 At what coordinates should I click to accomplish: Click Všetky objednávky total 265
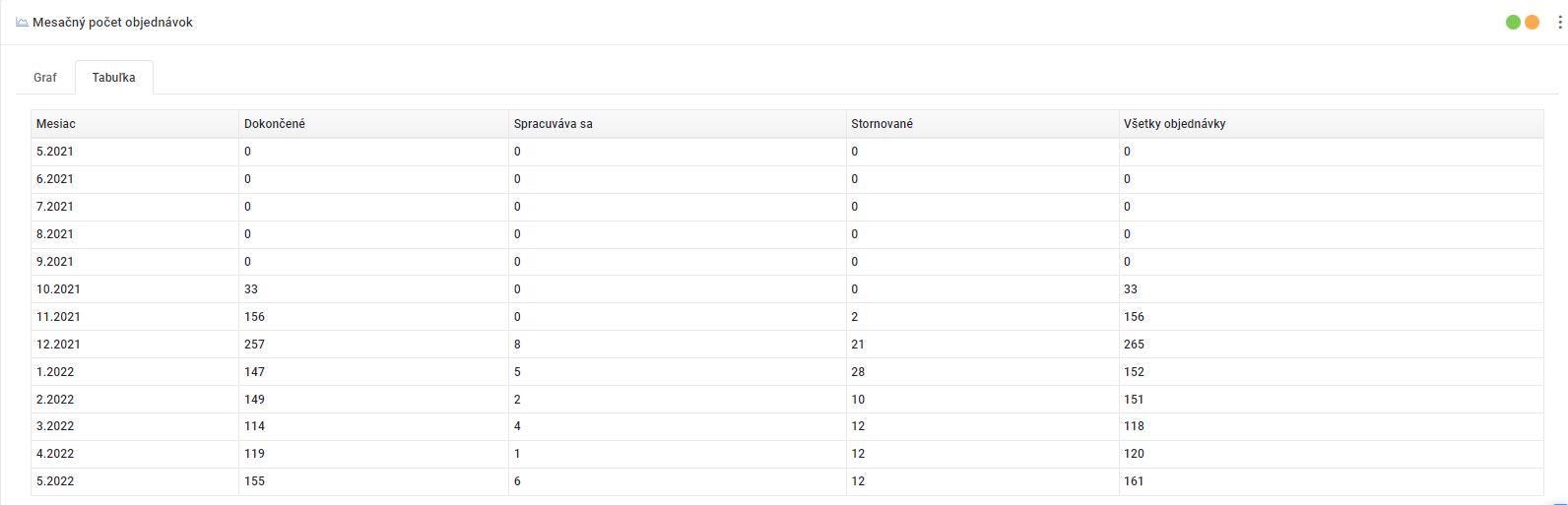pos(1134,345)
